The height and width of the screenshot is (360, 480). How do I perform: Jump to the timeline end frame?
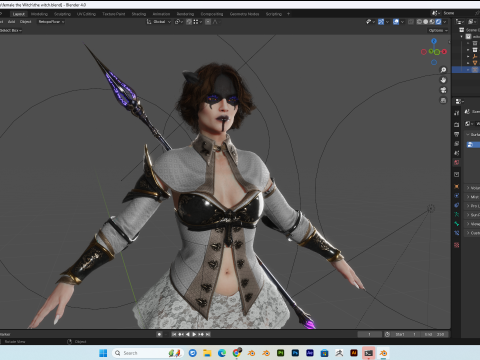click(208, 334)
